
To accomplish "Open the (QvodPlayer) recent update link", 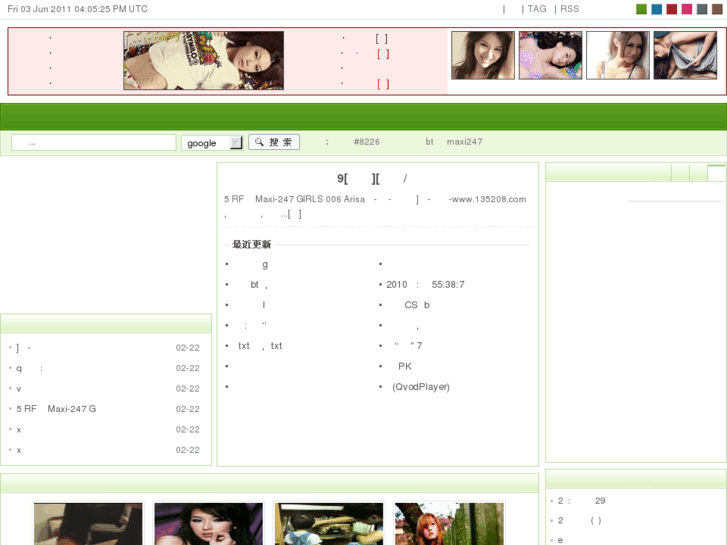I will point(421,387).
